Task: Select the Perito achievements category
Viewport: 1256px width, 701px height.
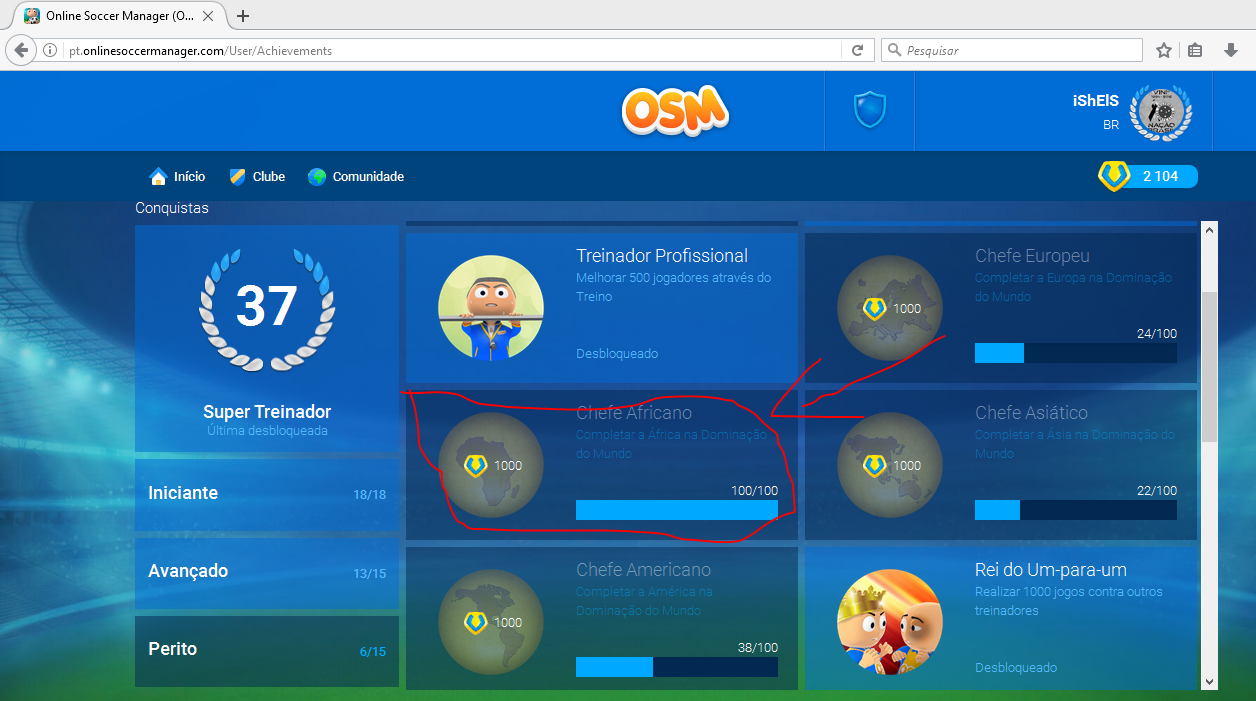Action: tap(267, 650)
